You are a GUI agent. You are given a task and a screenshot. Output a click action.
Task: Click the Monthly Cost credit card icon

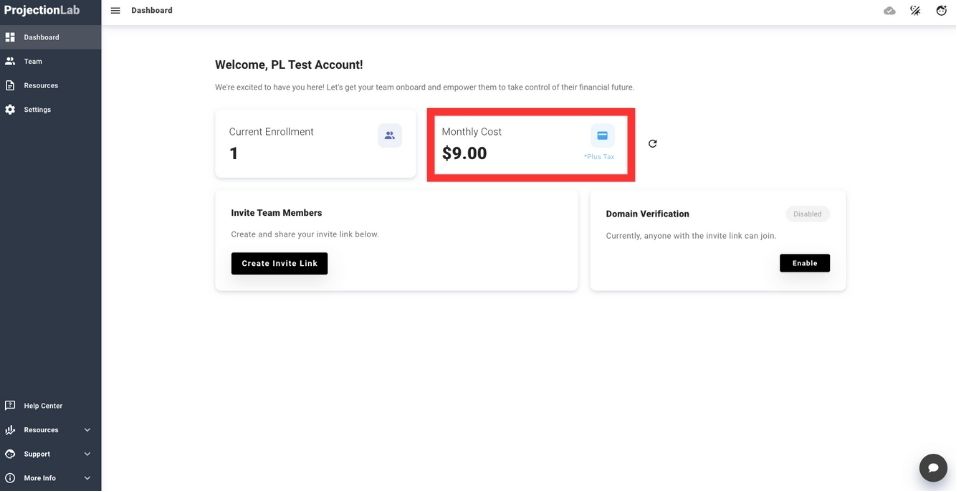602,135
